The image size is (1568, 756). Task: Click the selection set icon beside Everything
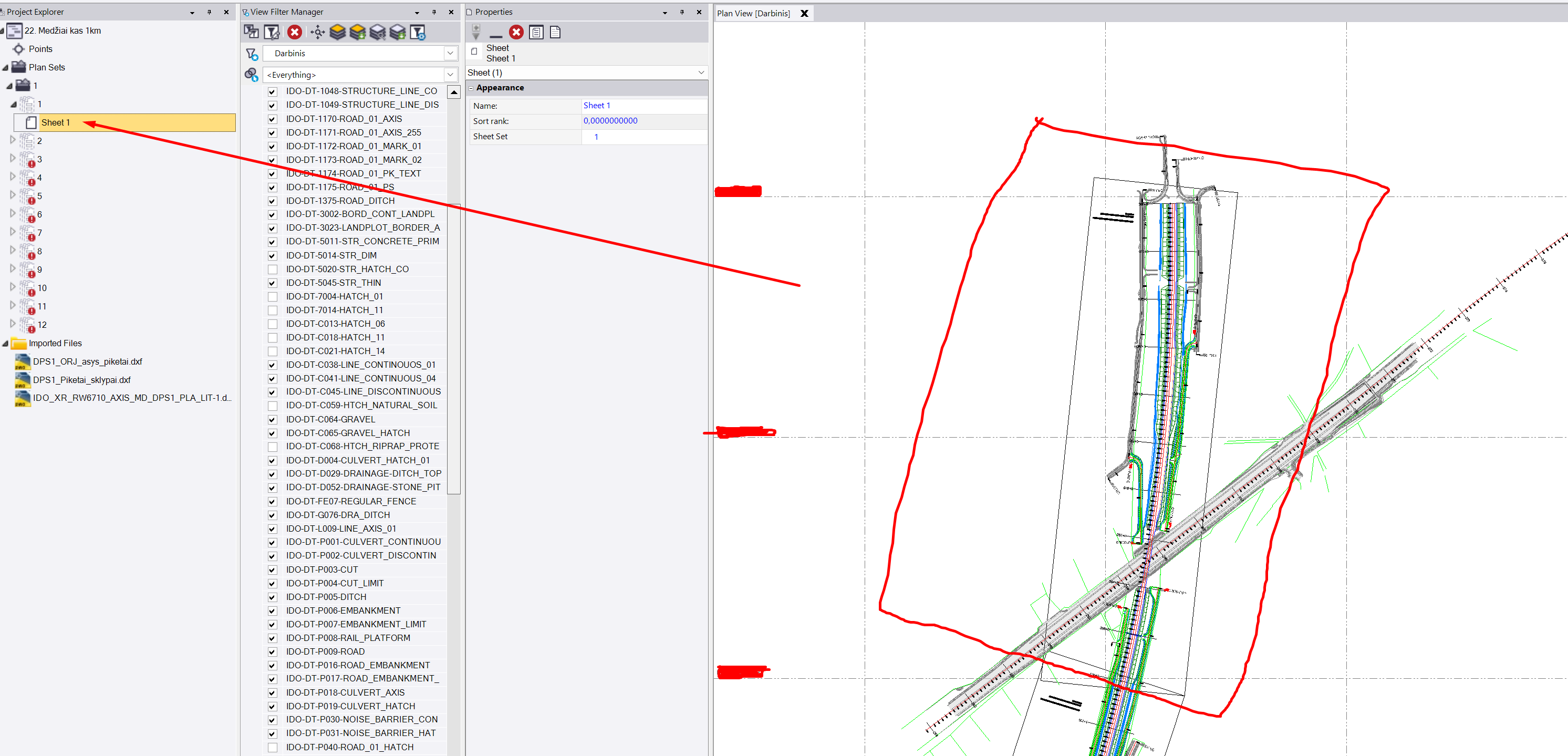[x=252, y=75]
